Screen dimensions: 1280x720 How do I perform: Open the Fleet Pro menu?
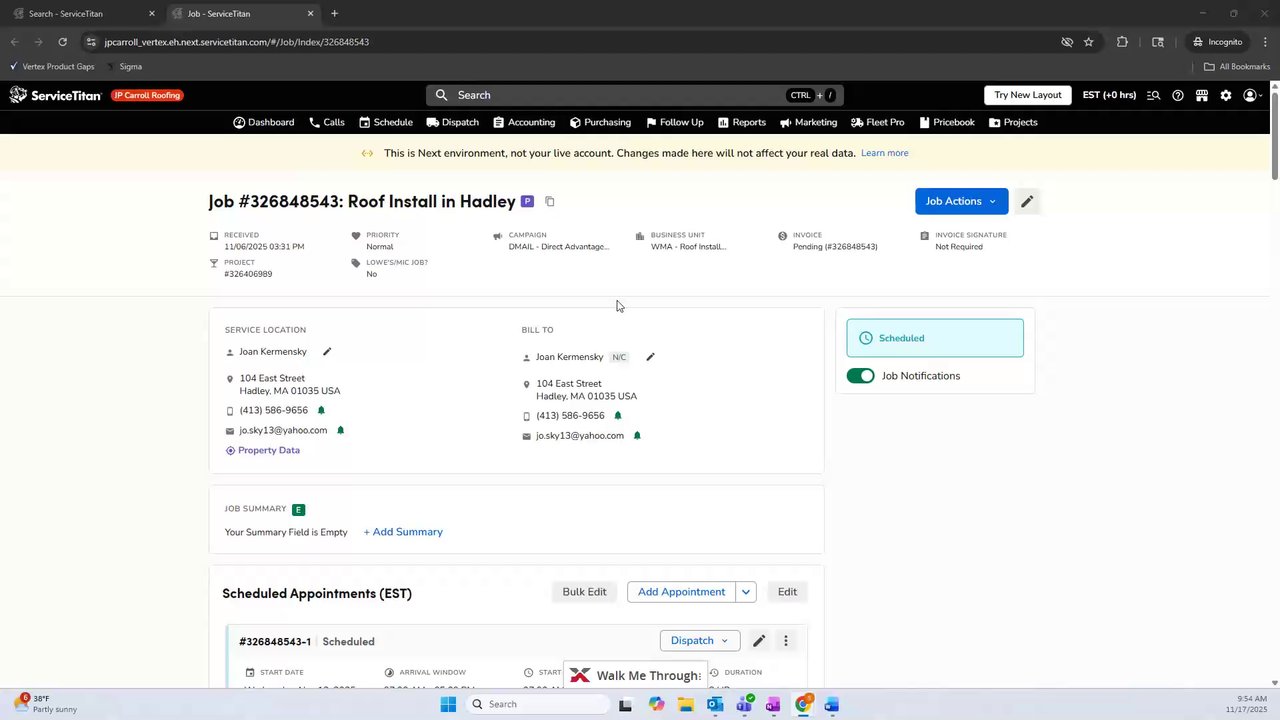(x=878, y=122)
